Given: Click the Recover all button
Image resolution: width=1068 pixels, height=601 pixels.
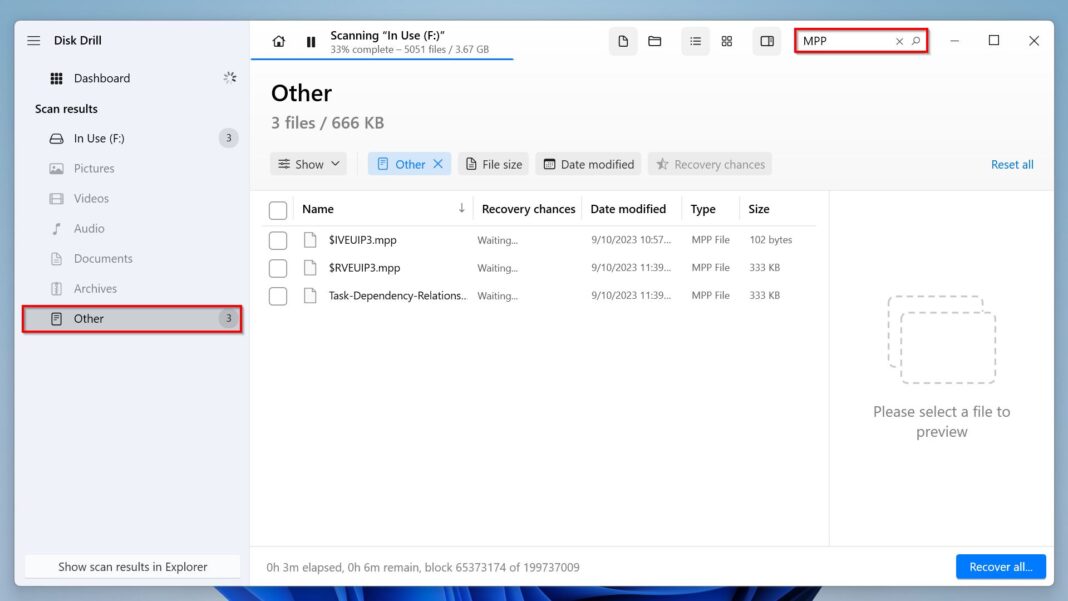Looking at the screenshot, I should click(x=1000, y=566).
